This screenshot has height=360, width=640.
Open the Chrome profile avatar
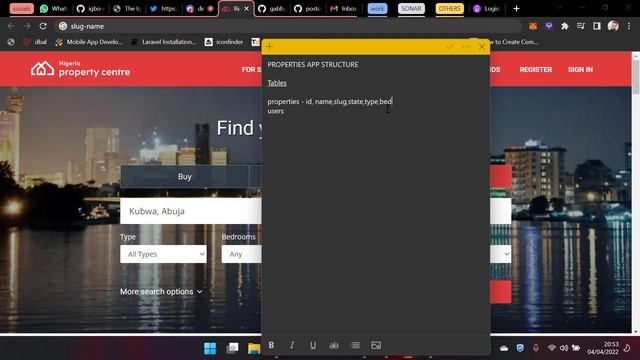coord(613,26)
